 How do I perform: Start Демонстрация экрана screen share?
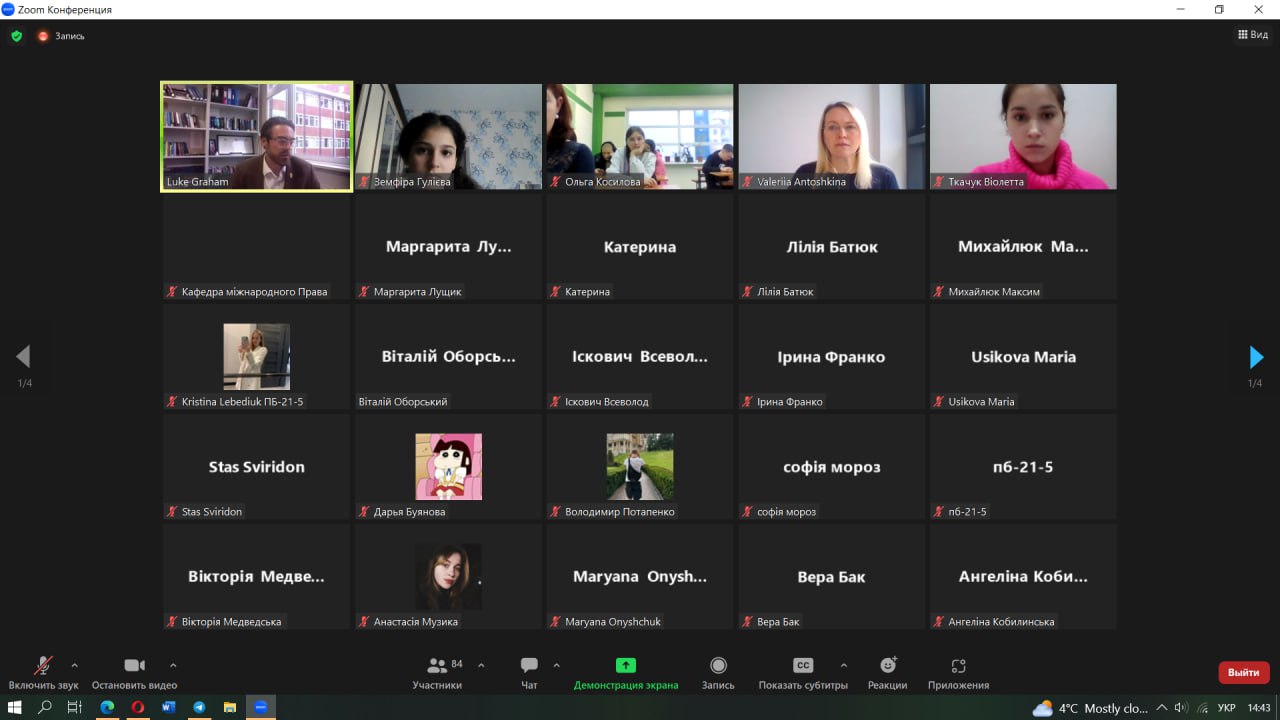[x=626, y=673]
